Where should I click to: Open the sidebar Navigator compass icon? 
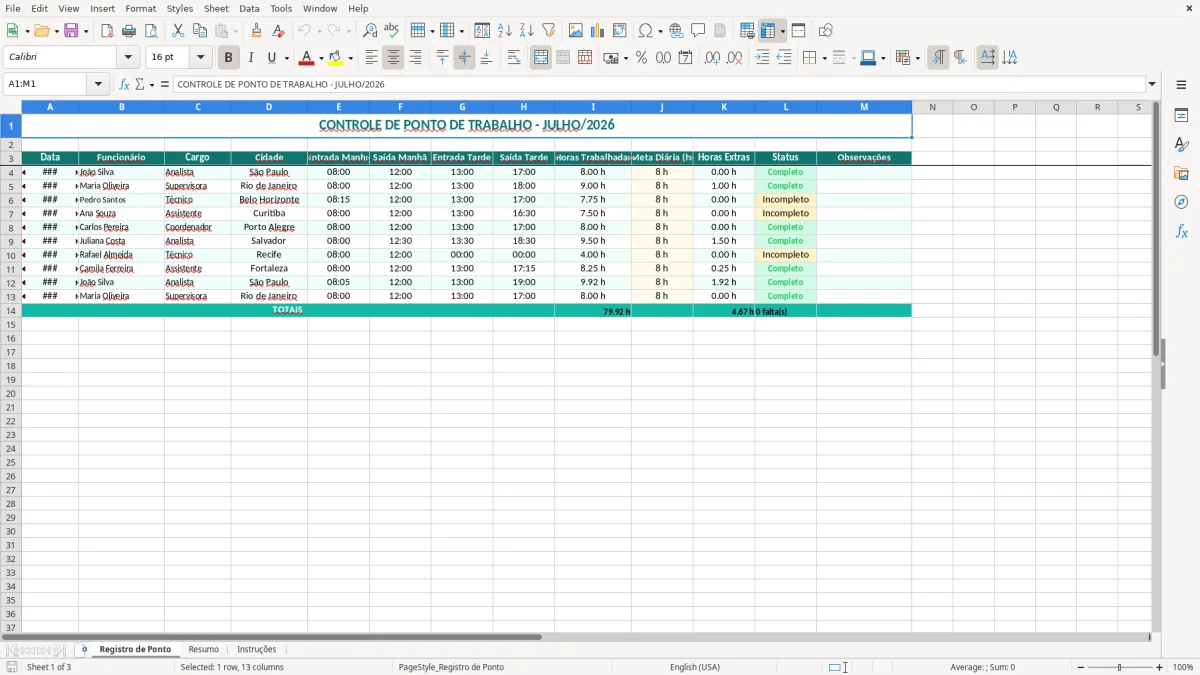(x=1181, y=202)
